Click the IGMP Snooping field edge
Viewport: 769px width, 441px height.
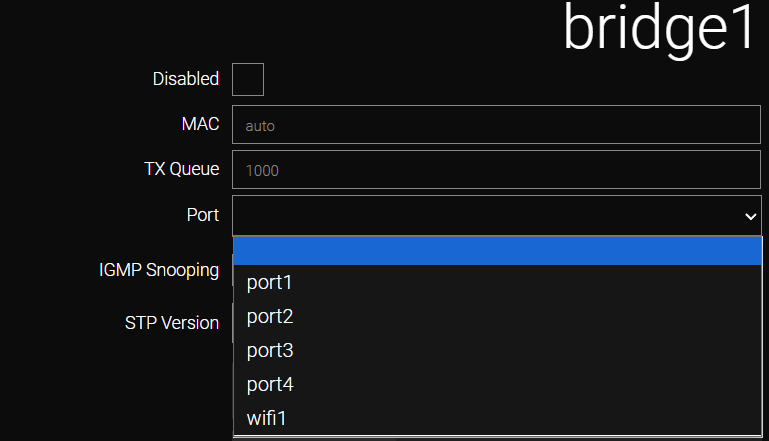(x=232, y=270)
